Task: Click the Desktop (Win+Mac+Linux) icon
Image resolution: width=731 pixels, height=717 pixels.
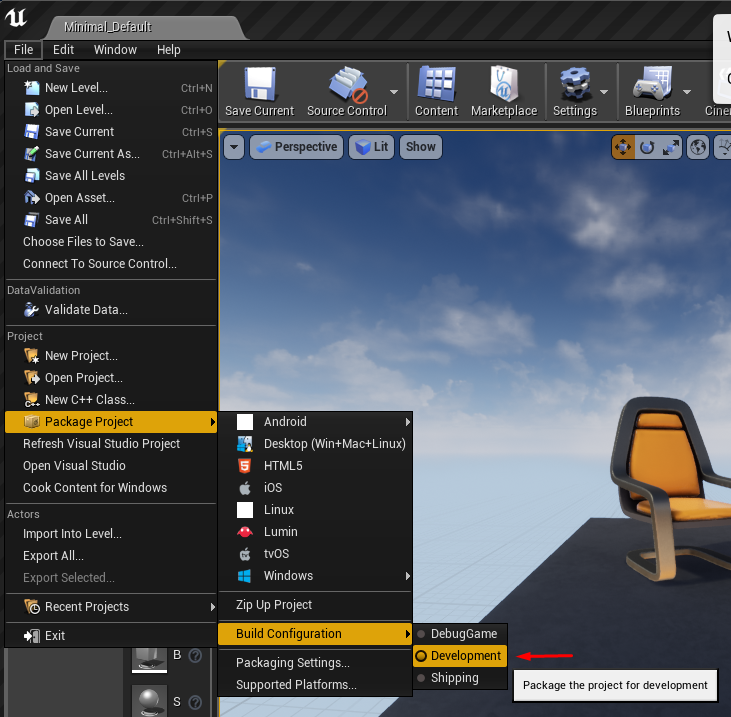Action: click(x=245, y=444)
